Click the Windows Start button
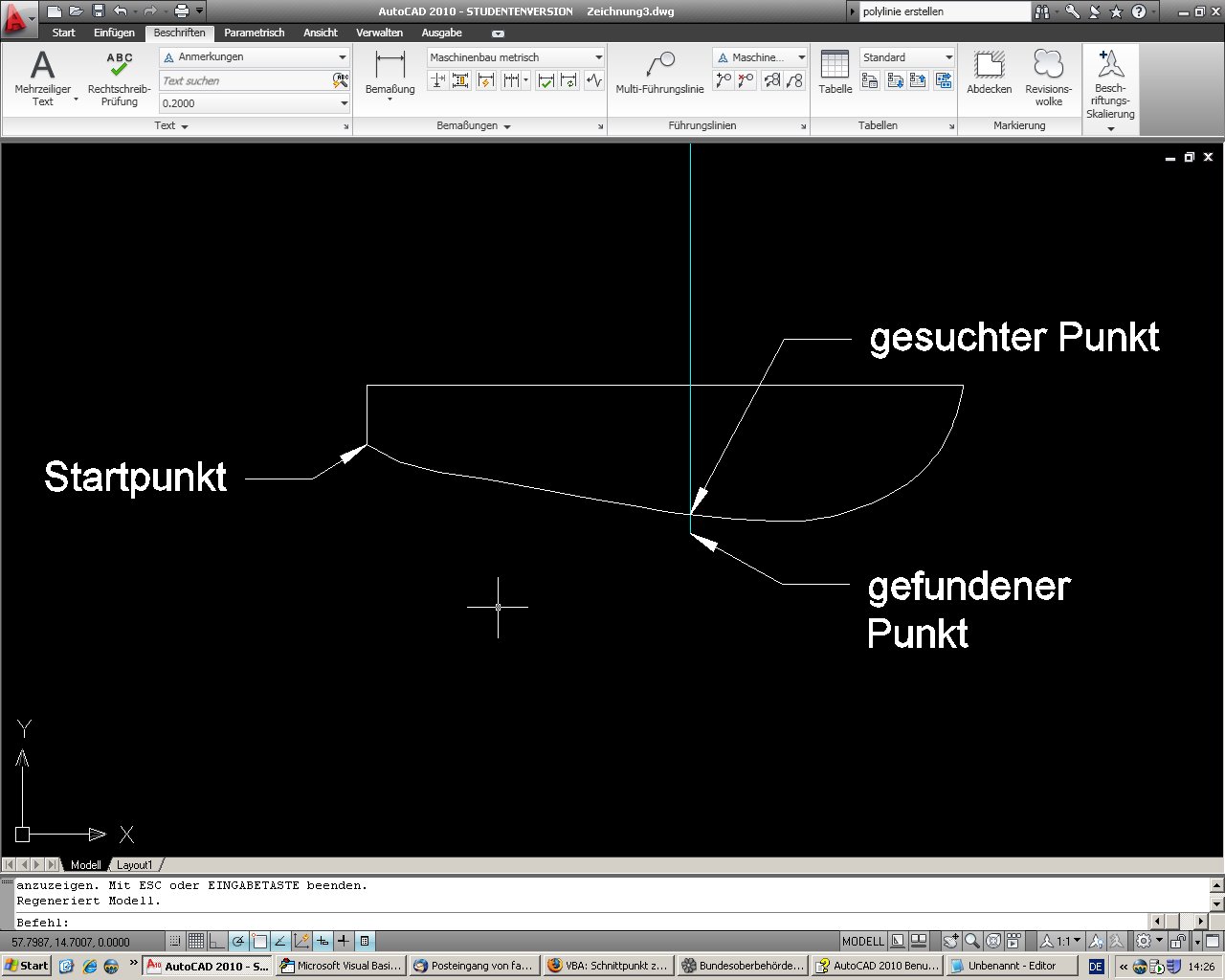The width and height of the screenshot is (1225, 980). pyautogui.click(x=26, y=966)
